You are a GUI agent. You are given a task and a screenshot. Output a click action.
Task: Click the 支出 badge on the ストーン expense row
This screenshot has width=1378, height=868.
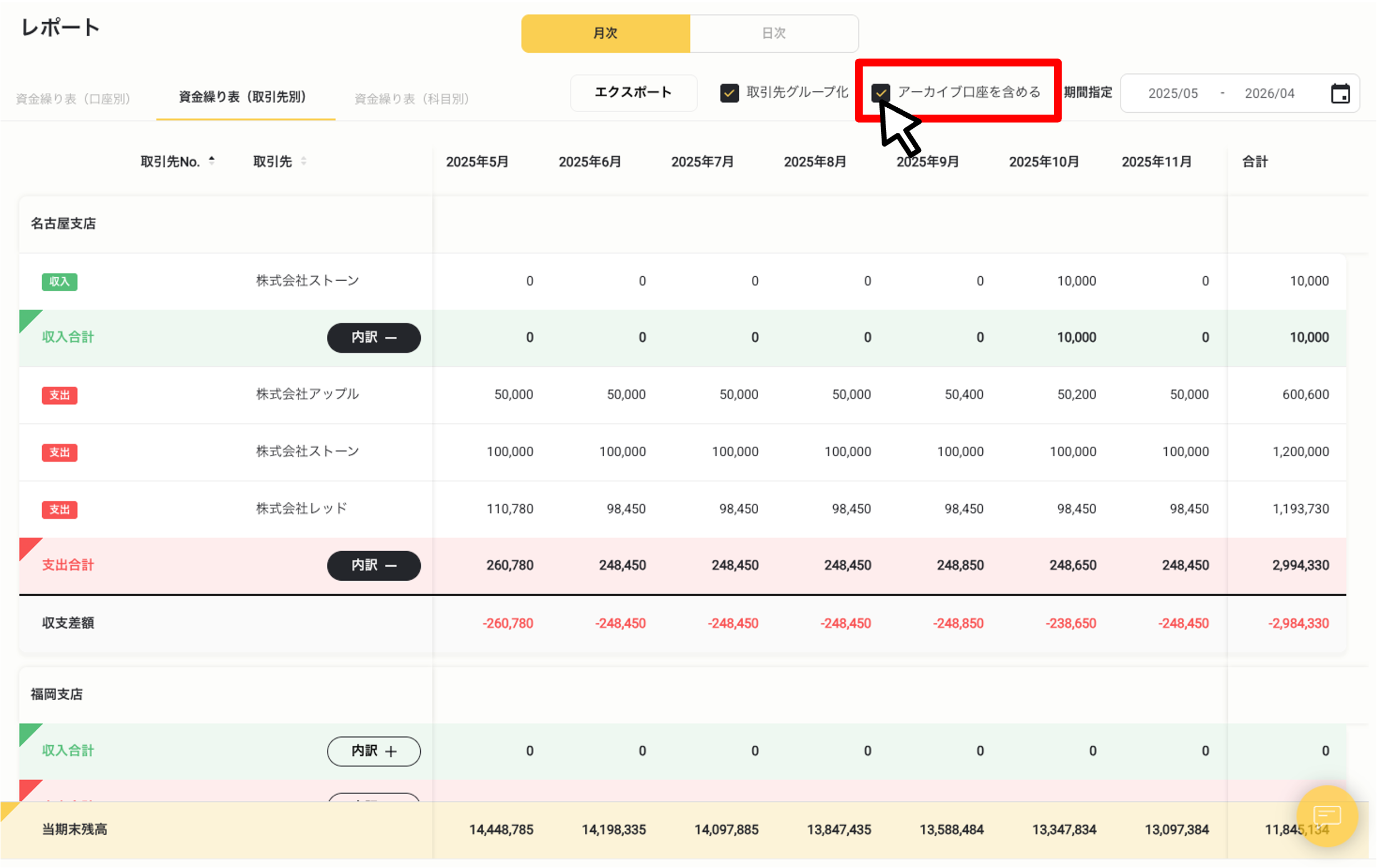59,452
